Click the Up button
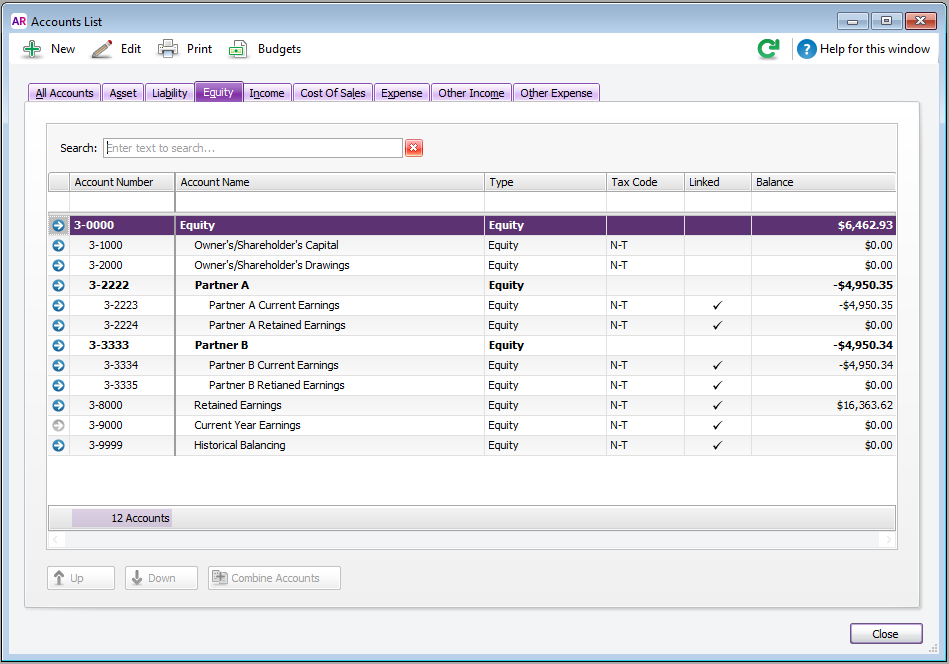The height and width of the screenshot is (664, 949). (80, 578)
